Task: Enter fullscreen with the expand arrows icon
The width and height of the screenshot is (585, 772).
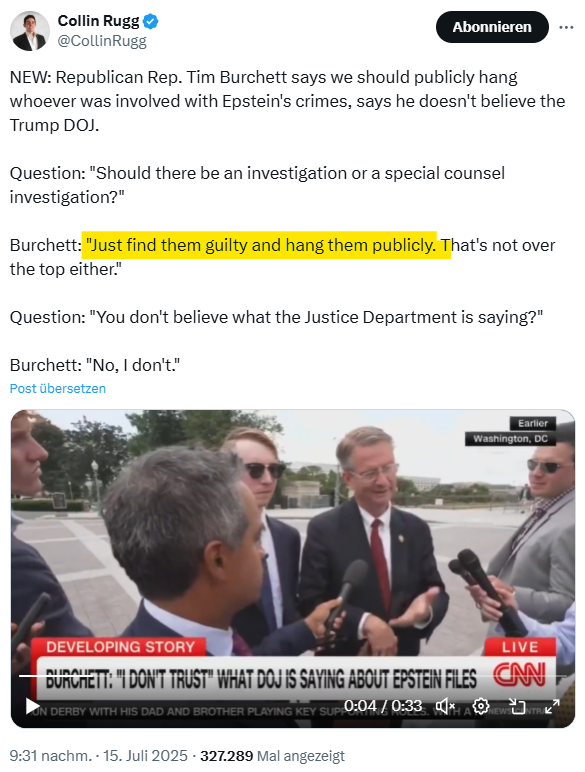Action: (552, 707)
